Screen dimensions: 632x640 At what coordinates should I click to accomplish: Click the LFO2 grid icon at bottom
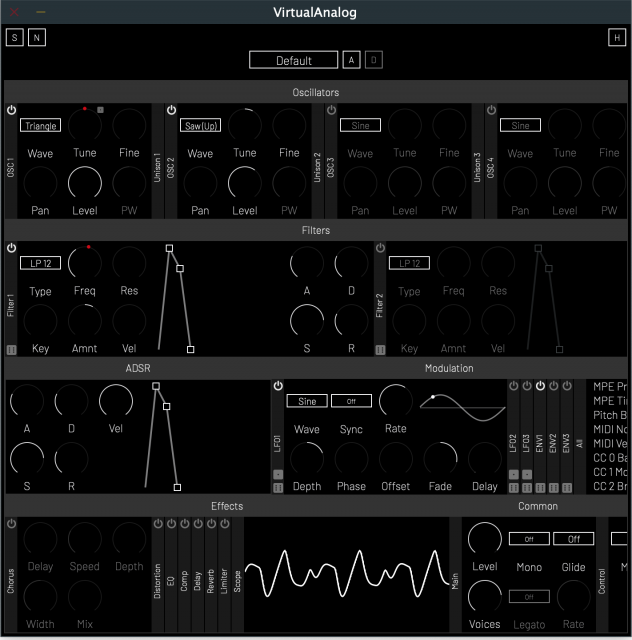click(514, 488)
